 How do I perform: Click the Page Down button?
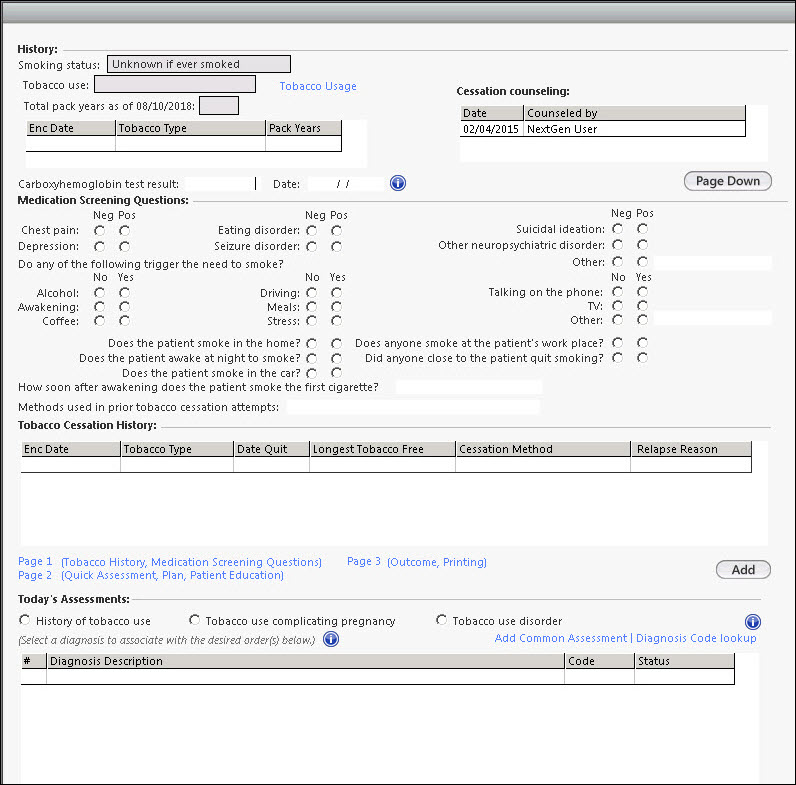coord(727,181)
